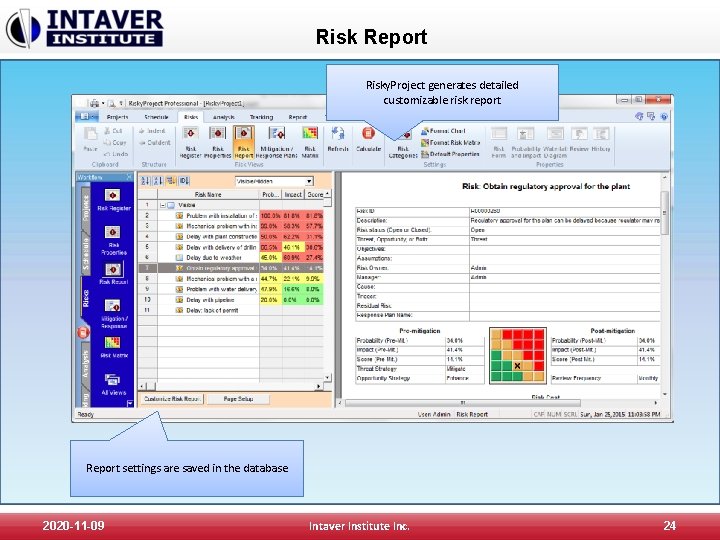The image size is (720, 540).
Task: Expand the Workflow panel bottom arrow
Action: point(130,404)
